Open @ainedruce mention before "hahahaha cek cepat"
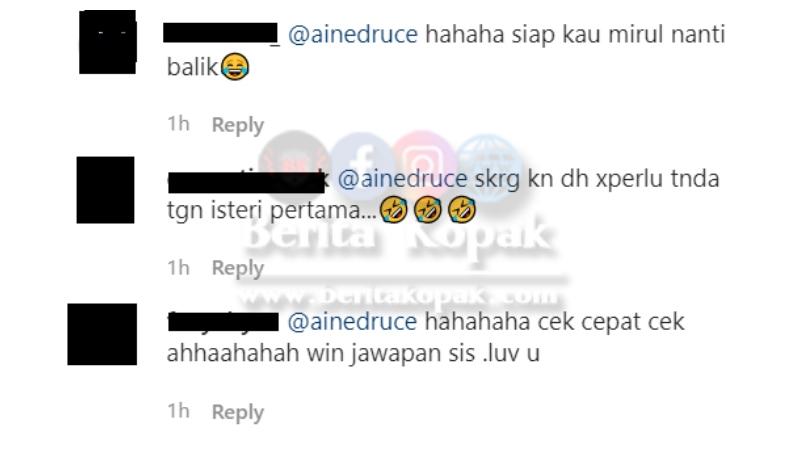Viewport: 800px width, 468px height. 353,322
